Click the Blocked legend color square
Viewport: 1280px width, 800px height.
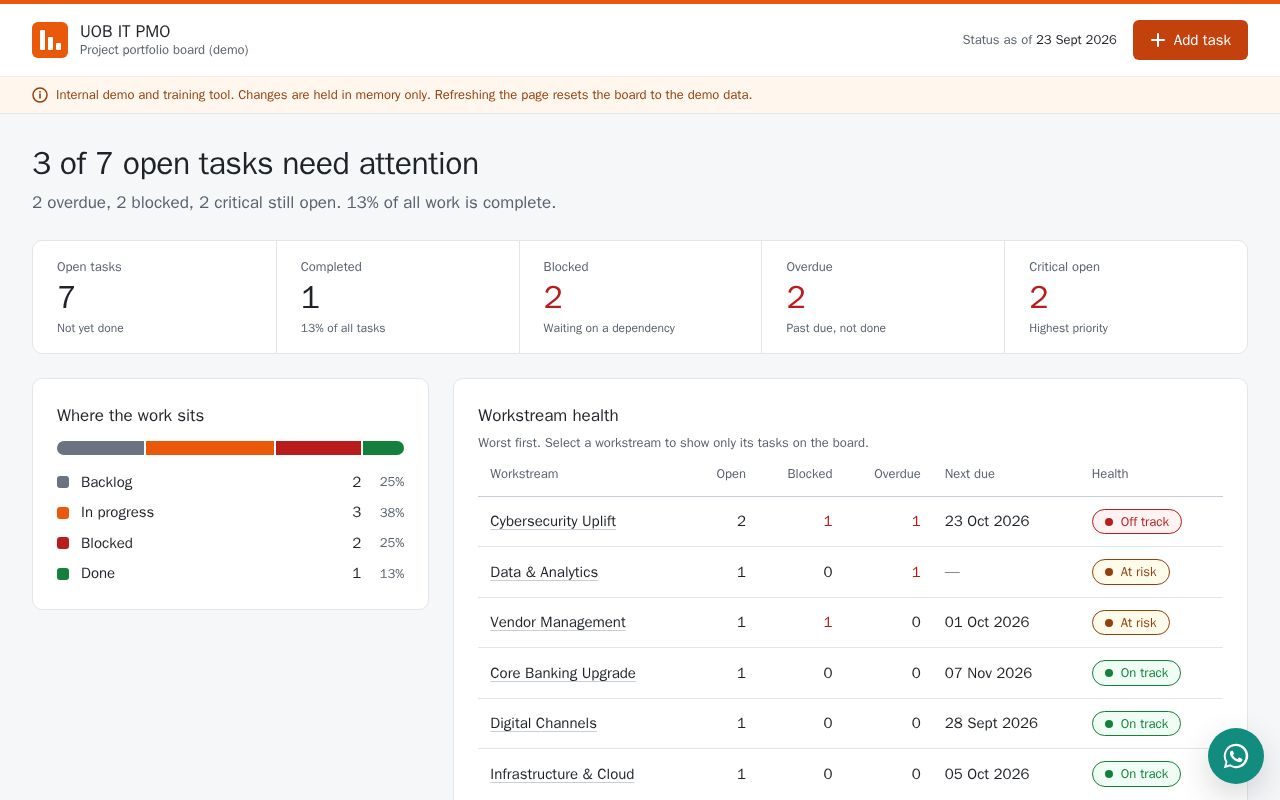coord(63,543)
